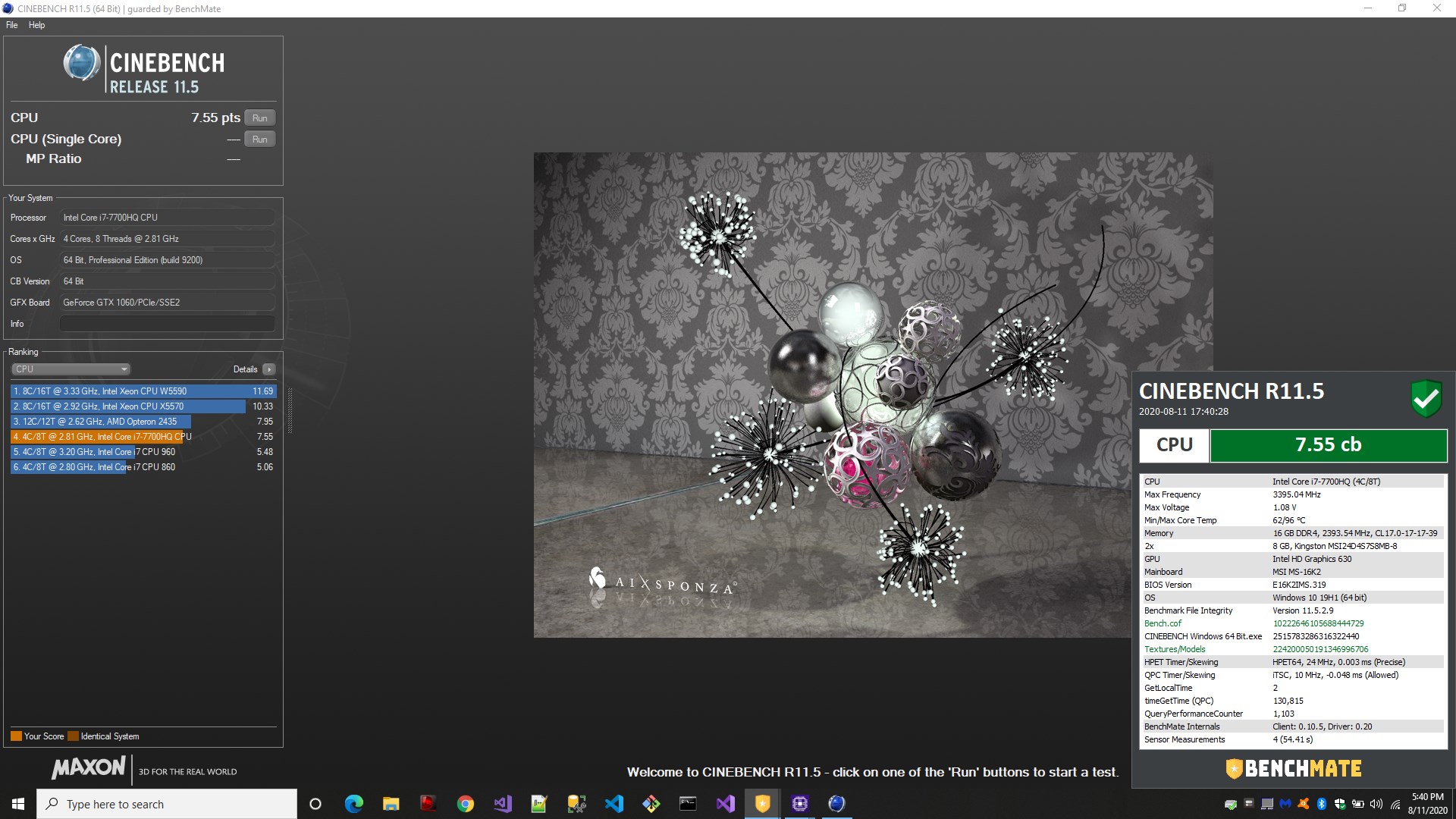The image size is (1456, 819).
Task: Open the File menu
Action: [x=12, y=25]
